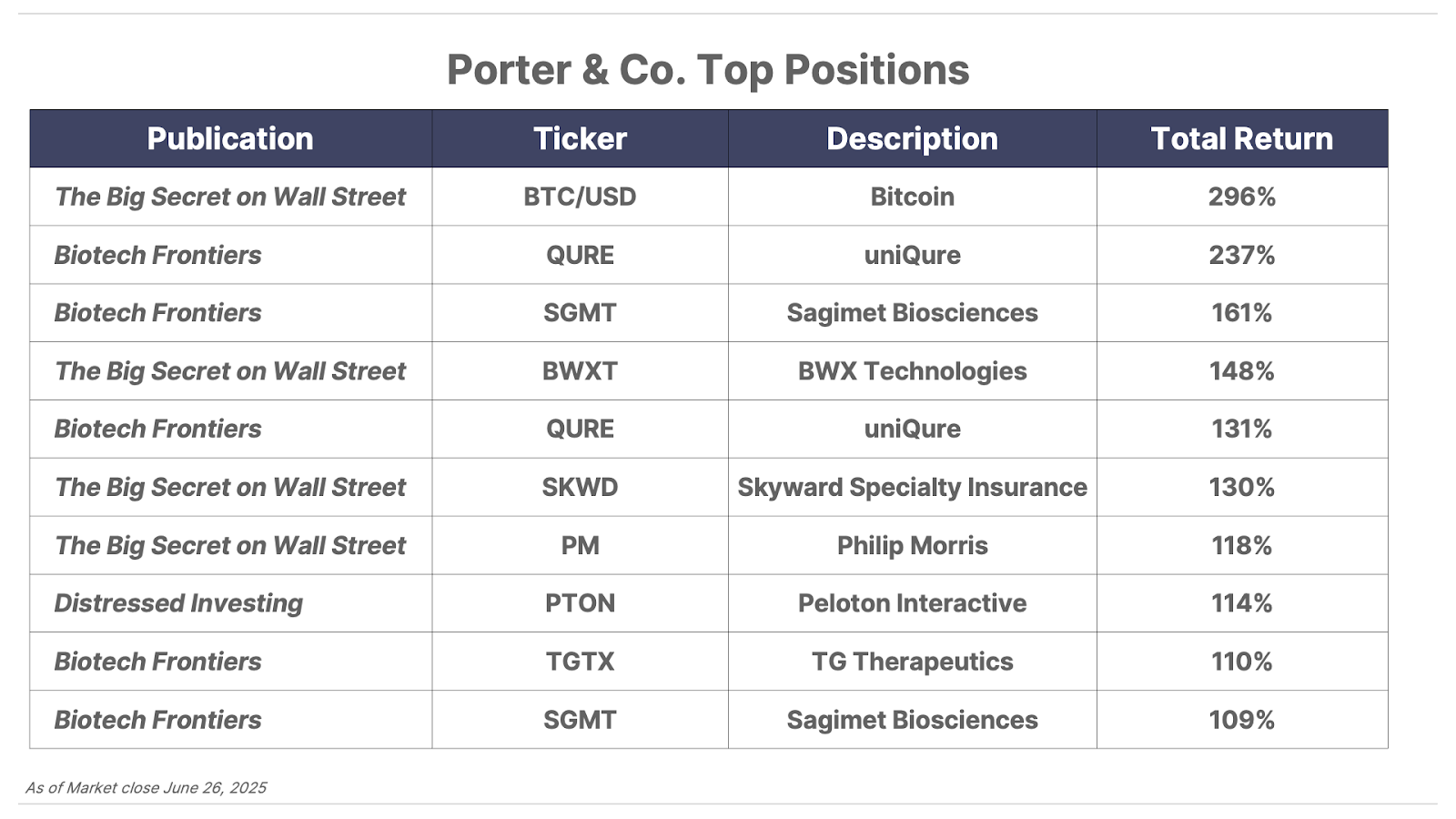
Task: Click the BWX Technologies description
Action: click(912, 371)
